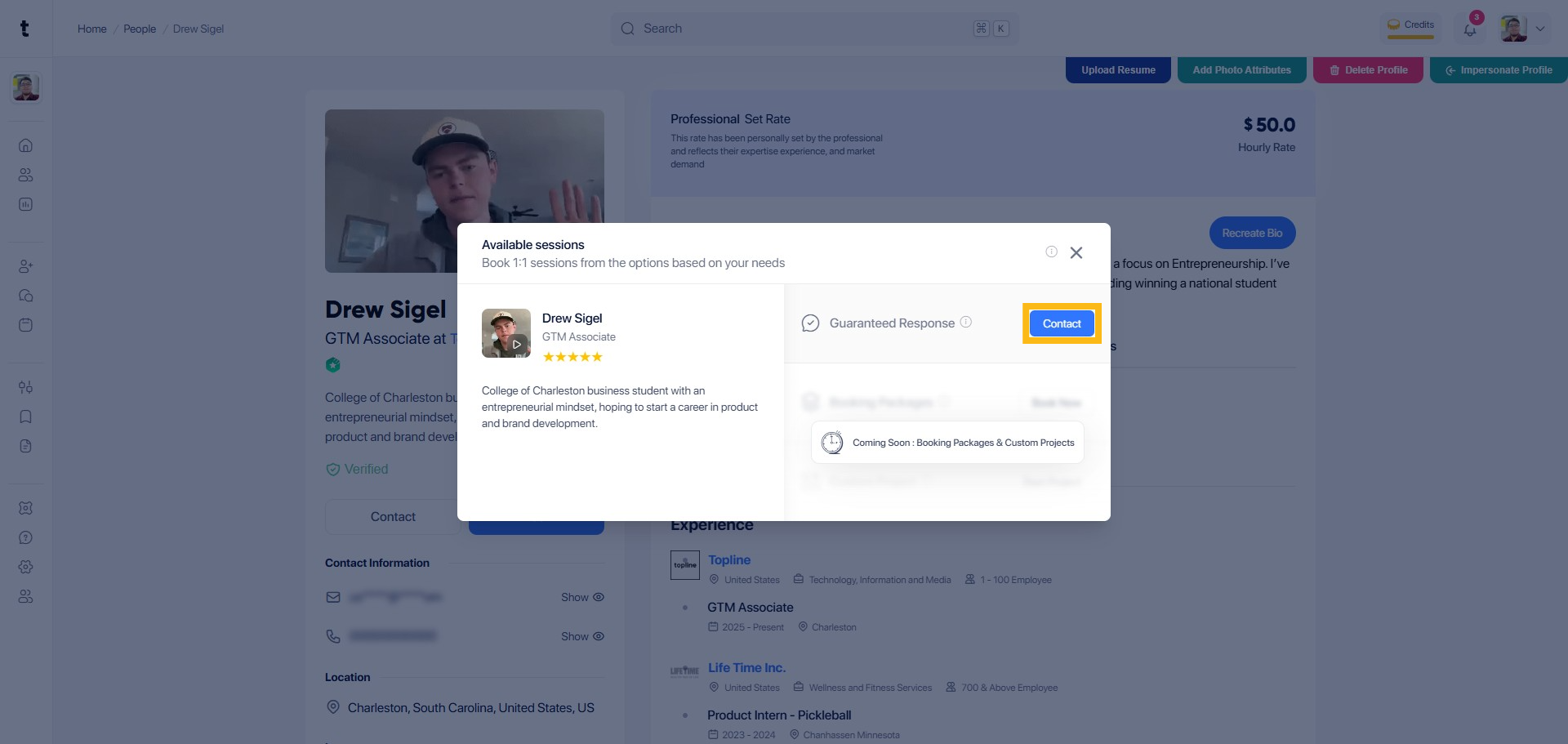Click the green badge under Drew Sigel's title

pos(332,365)
